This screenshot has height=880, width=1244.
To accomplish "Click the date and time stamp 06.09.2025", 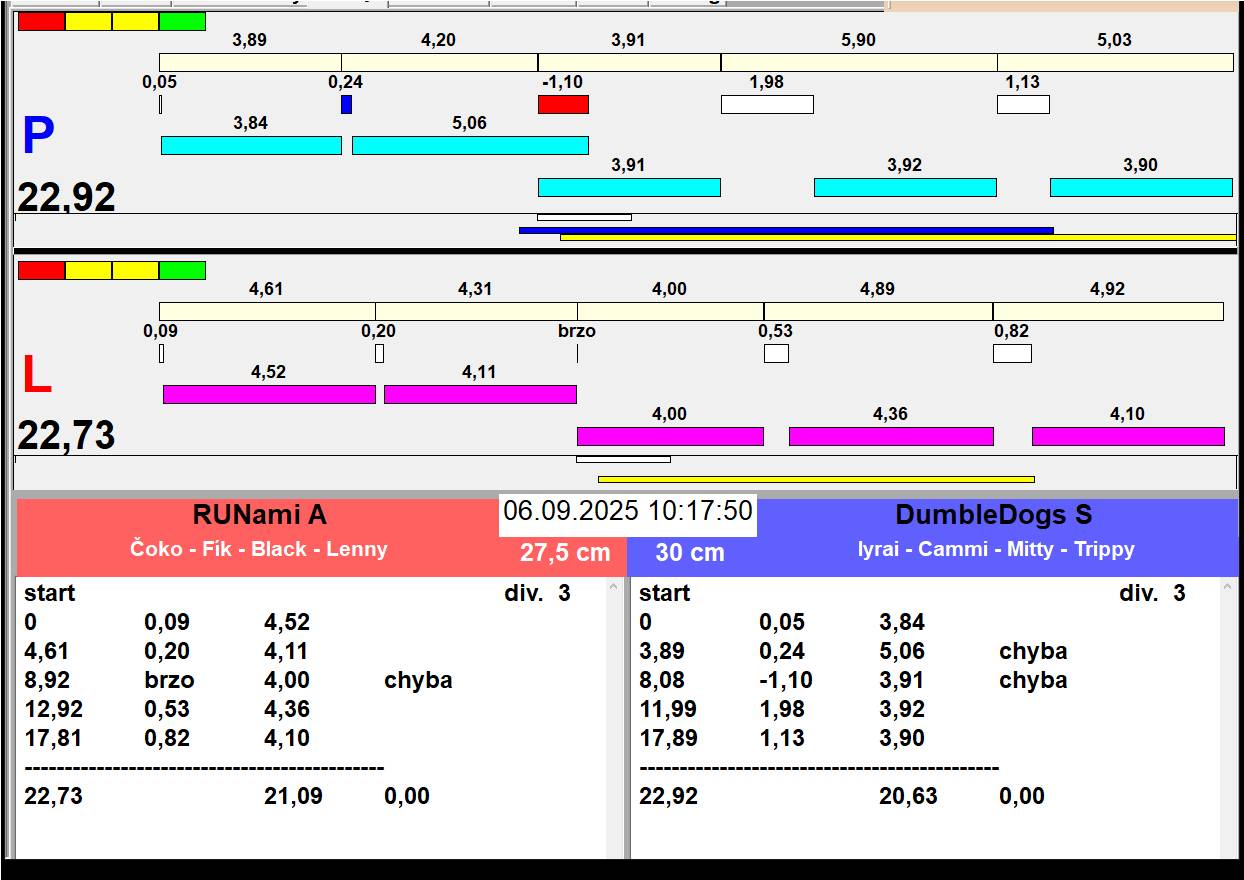I will coord(627,511).
